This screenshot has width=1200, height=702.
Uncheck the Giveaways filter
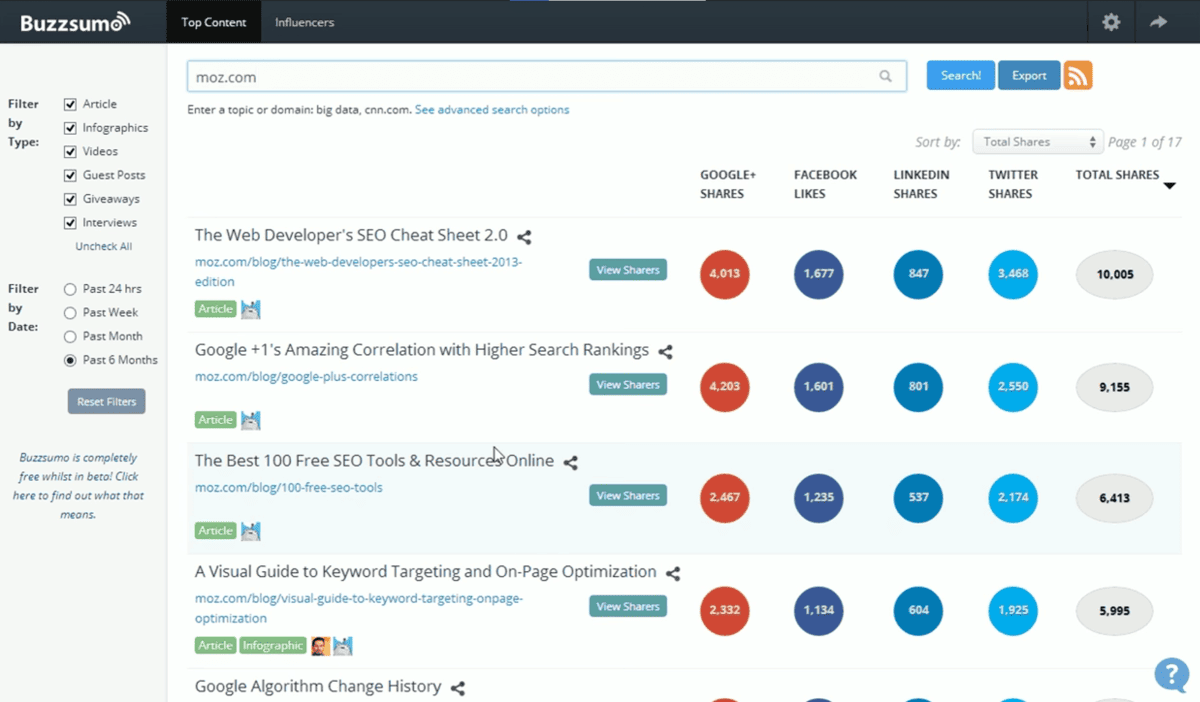pos(70,199)
